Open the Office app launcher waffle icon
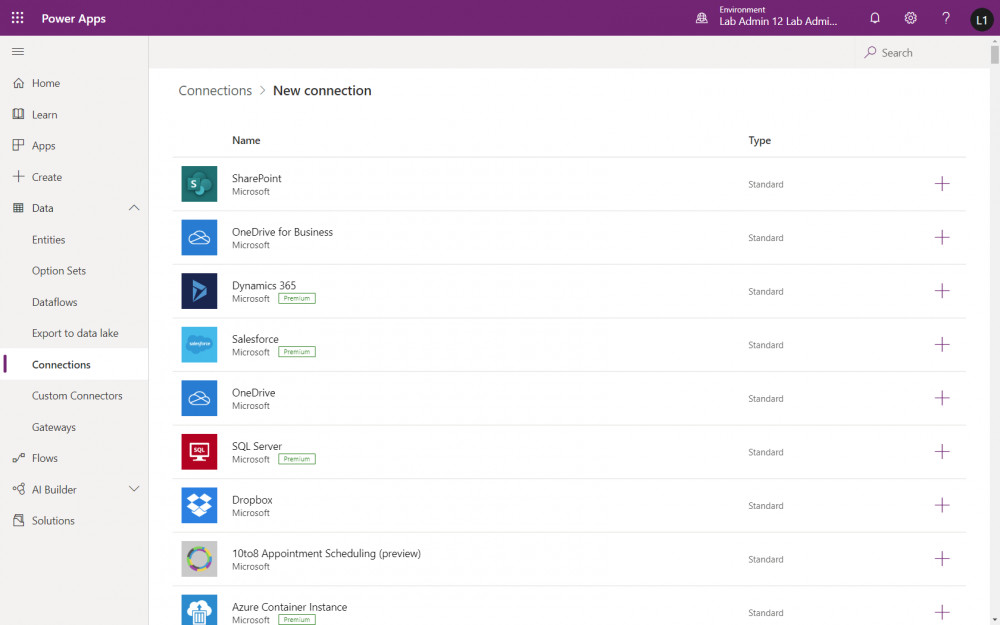Image resolution: width=1000 pixels, height=625 pixels. (16, 17)
